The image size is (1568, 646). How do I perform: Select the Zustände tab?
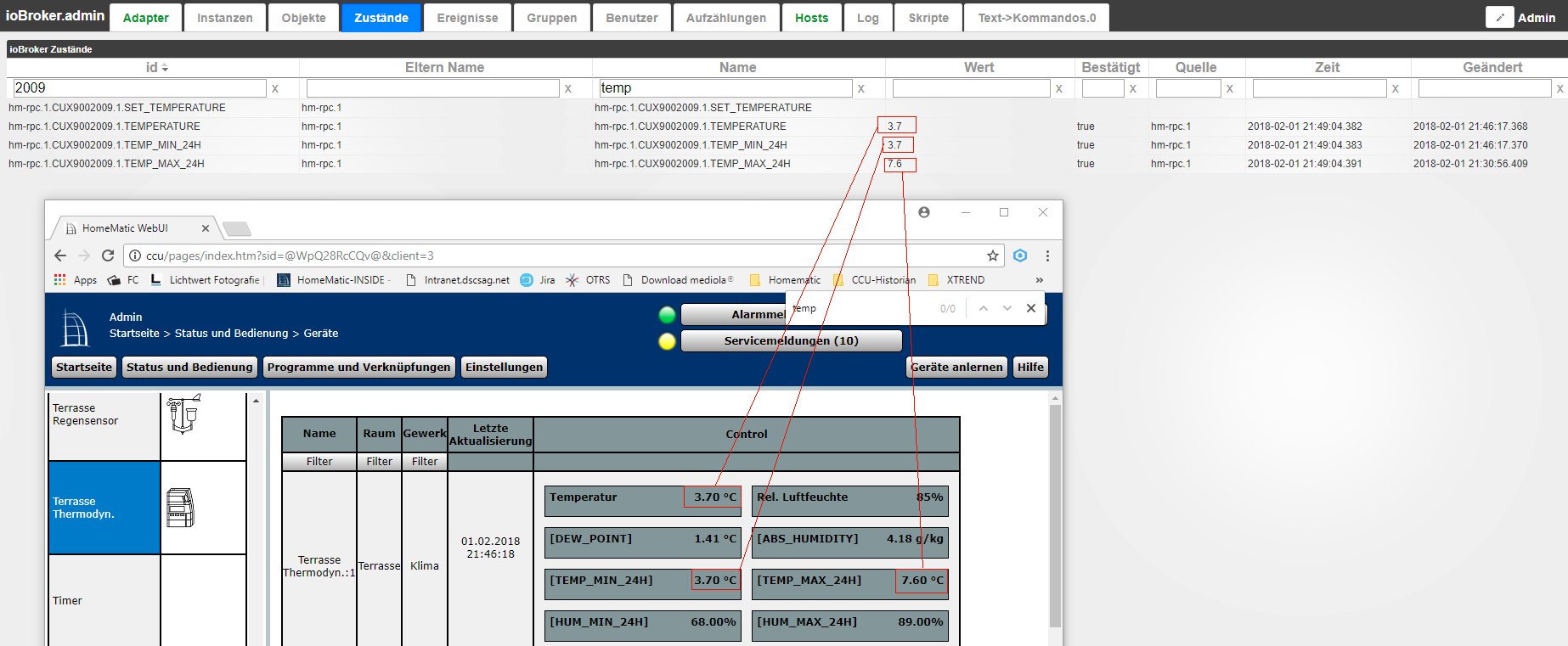[381, 18]
